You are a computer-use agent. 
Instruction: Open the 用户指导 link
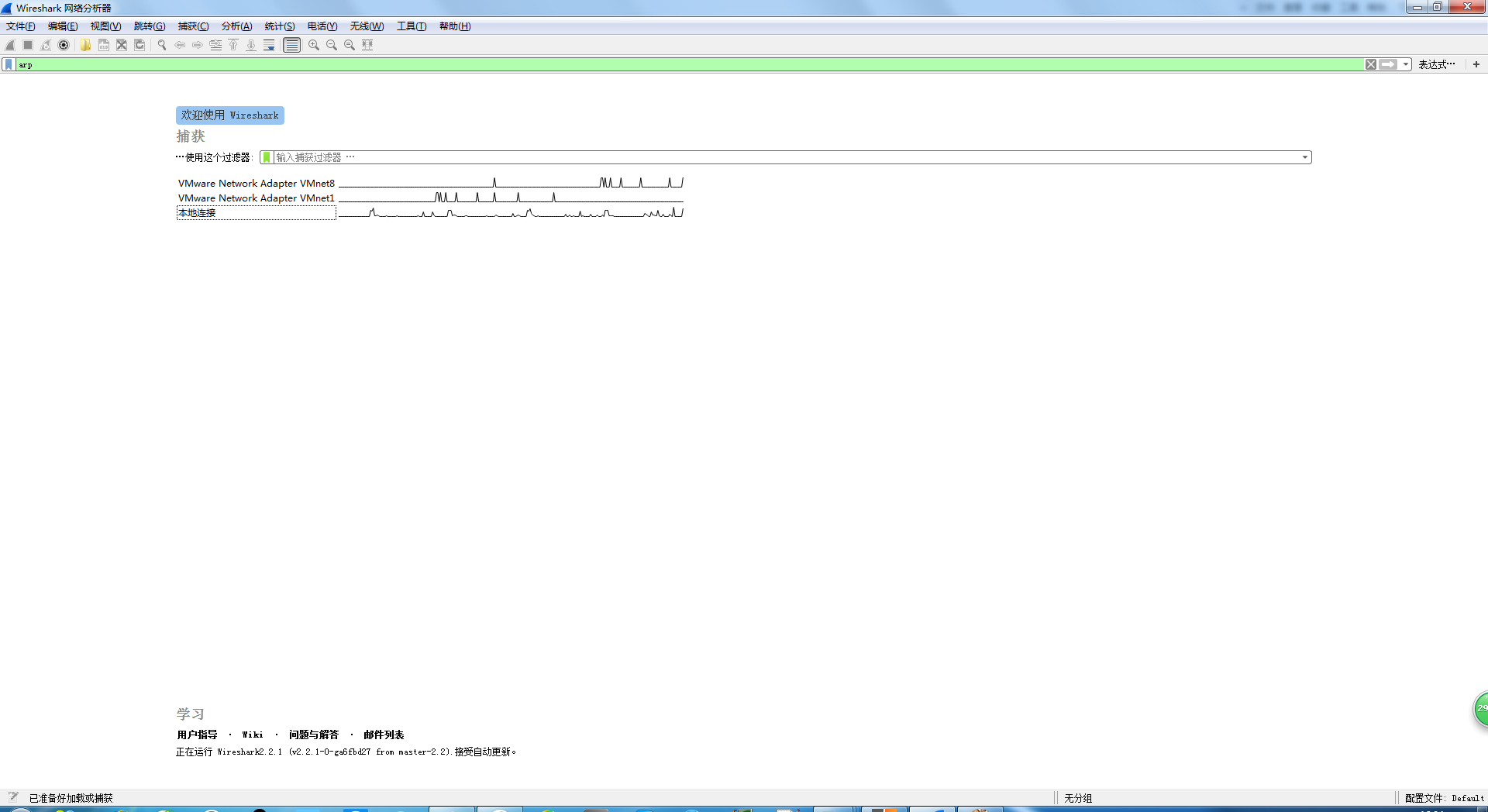tap(197, 735)
